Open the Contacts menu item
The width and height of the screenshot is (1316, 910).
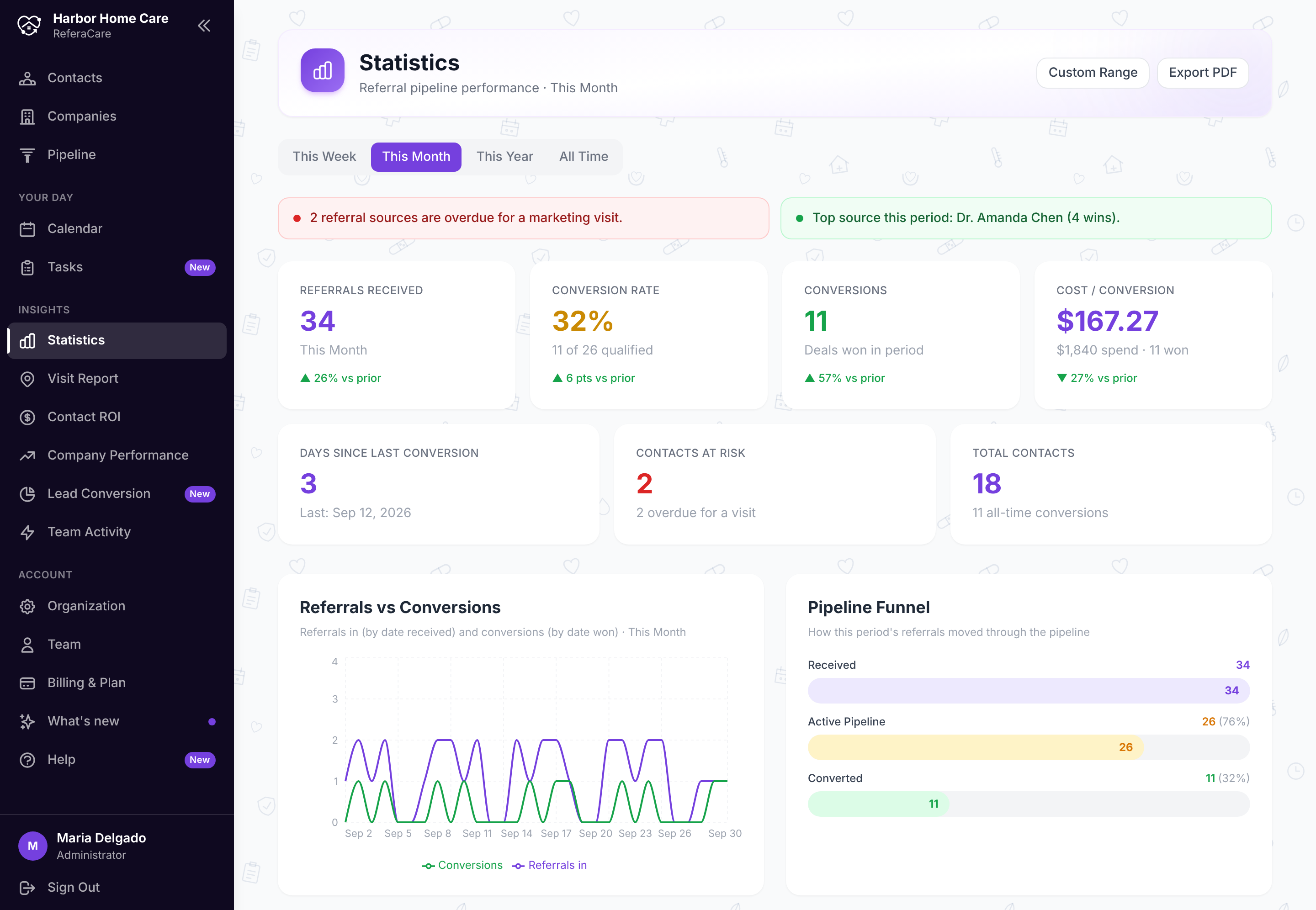point(117,78)
